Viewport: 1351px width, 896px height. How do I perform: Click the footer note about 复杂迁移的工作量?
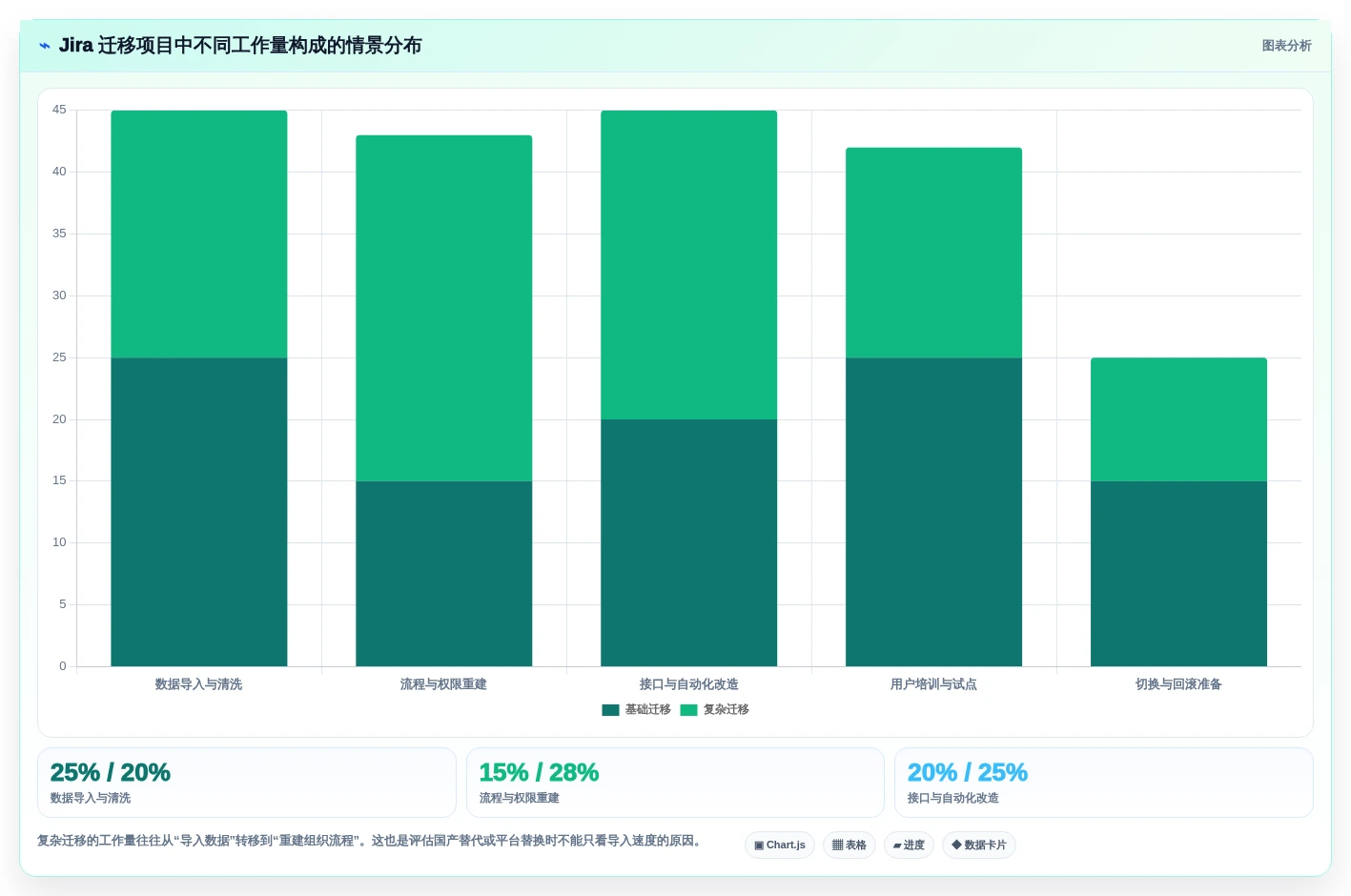click(371, 841)
